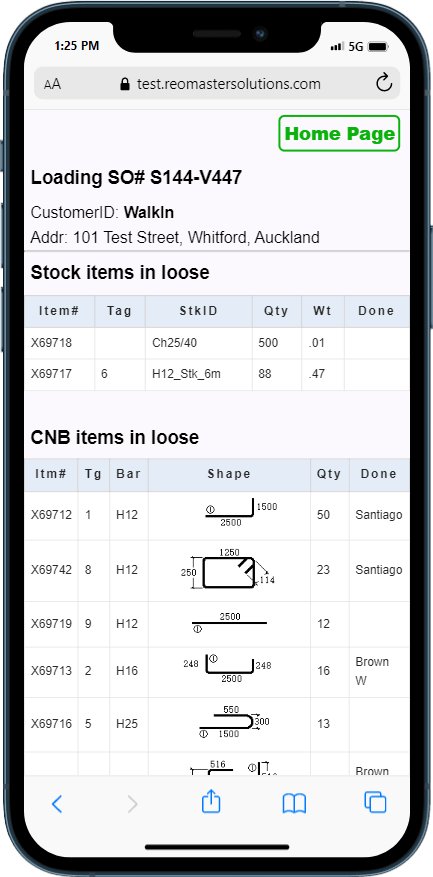This screenshot has height=877, width=433.
Task: Tap the Safari back arrow
Action: coord(57,804)
